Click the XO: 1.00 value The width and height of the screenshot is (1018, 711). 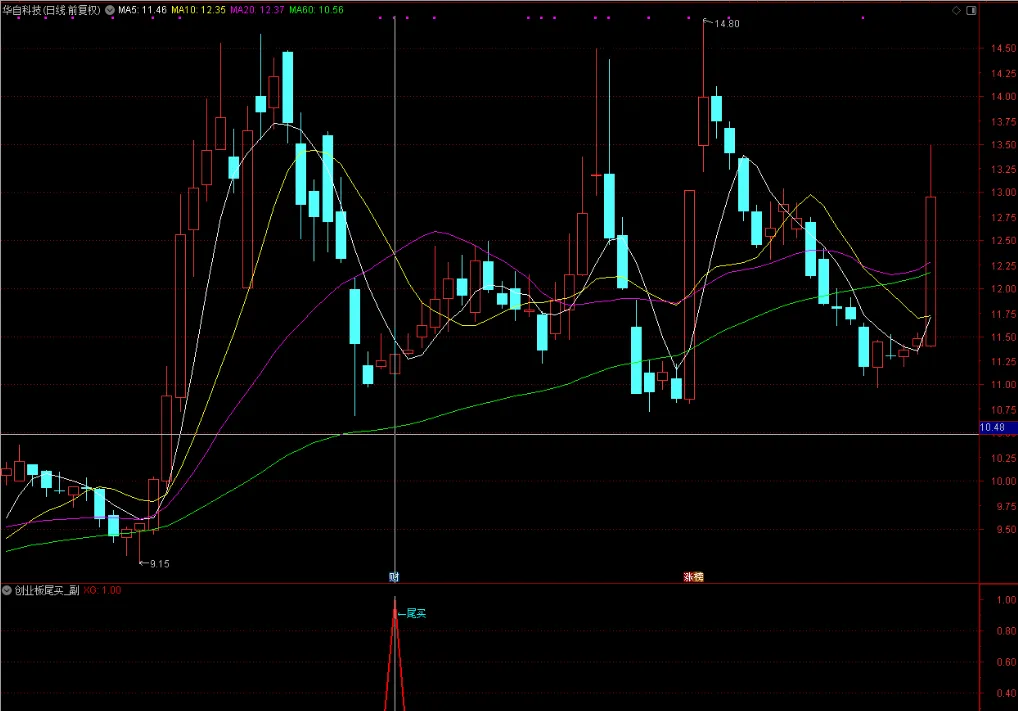click(x=102, y=590)
